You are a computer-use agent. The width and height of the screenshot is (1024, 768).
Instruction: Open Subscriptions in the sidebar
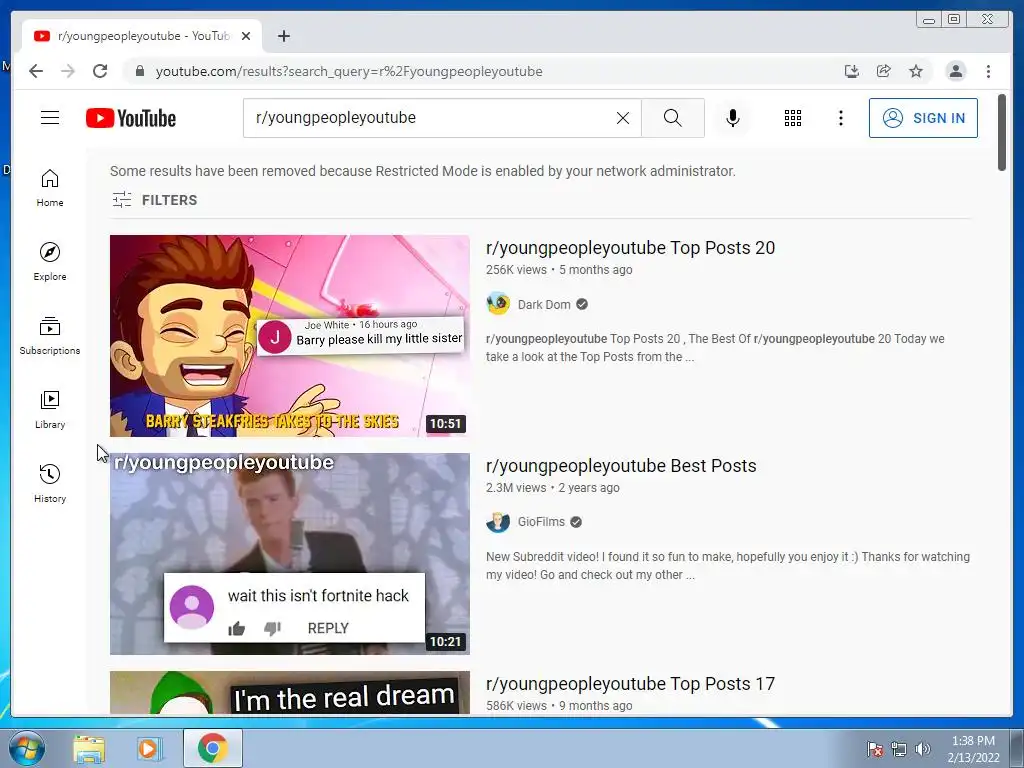pyautogui.click(x=50, y=336)
